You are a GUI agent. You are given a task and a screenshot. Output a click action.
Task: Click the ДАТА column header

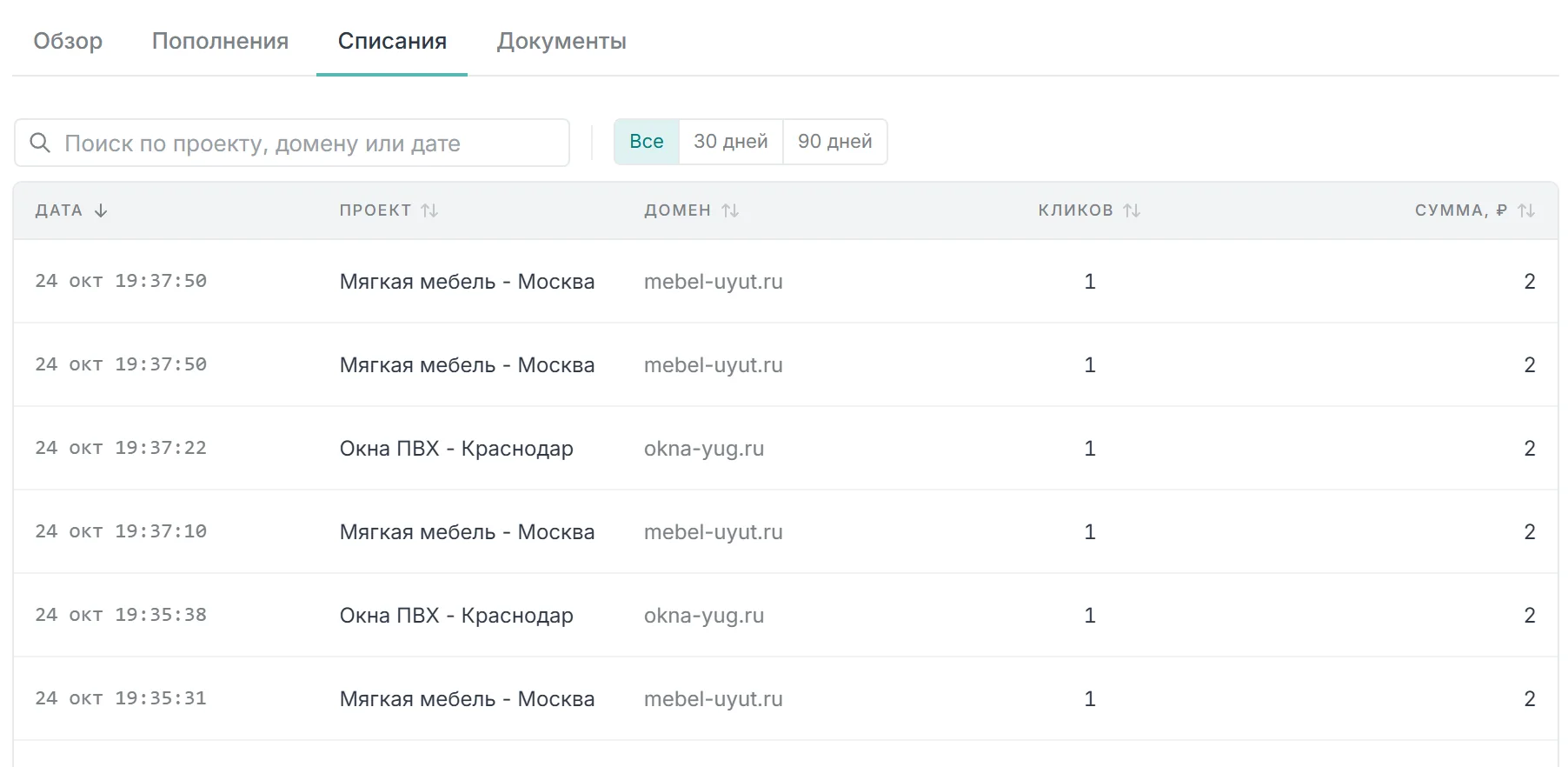[x=59, y=210]
